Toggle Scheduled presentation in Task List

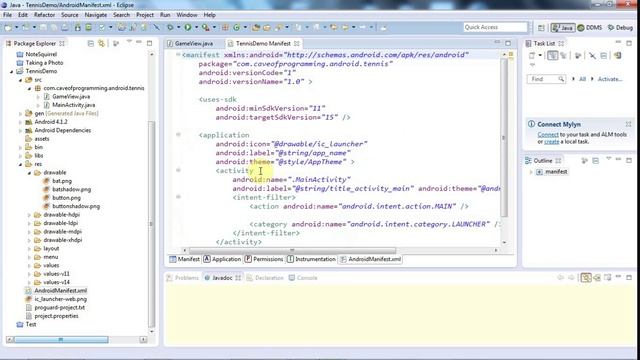pos(564,56)
